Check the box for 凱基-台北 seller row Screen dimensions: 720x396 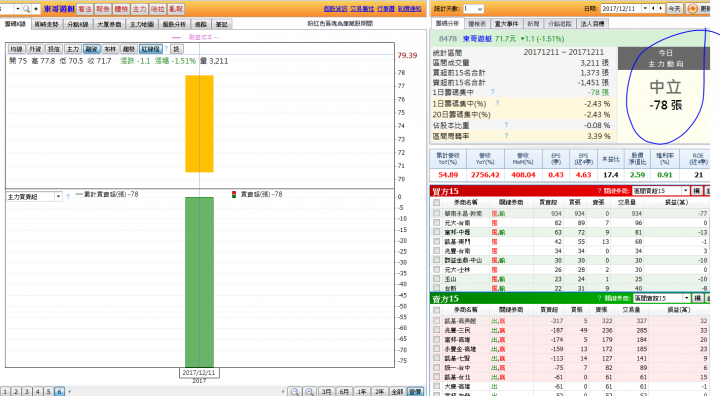point(436,377)
